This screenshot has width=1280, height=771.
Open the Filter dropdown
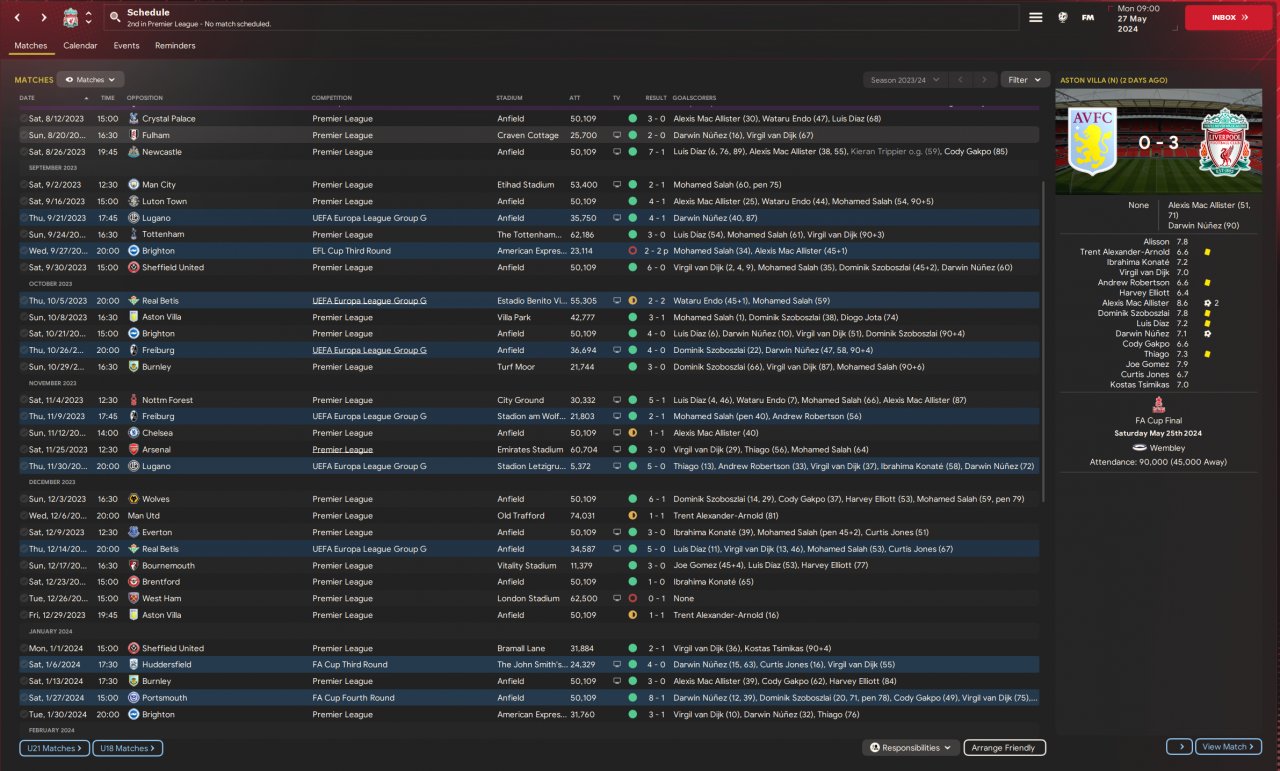click(1025, 80)
